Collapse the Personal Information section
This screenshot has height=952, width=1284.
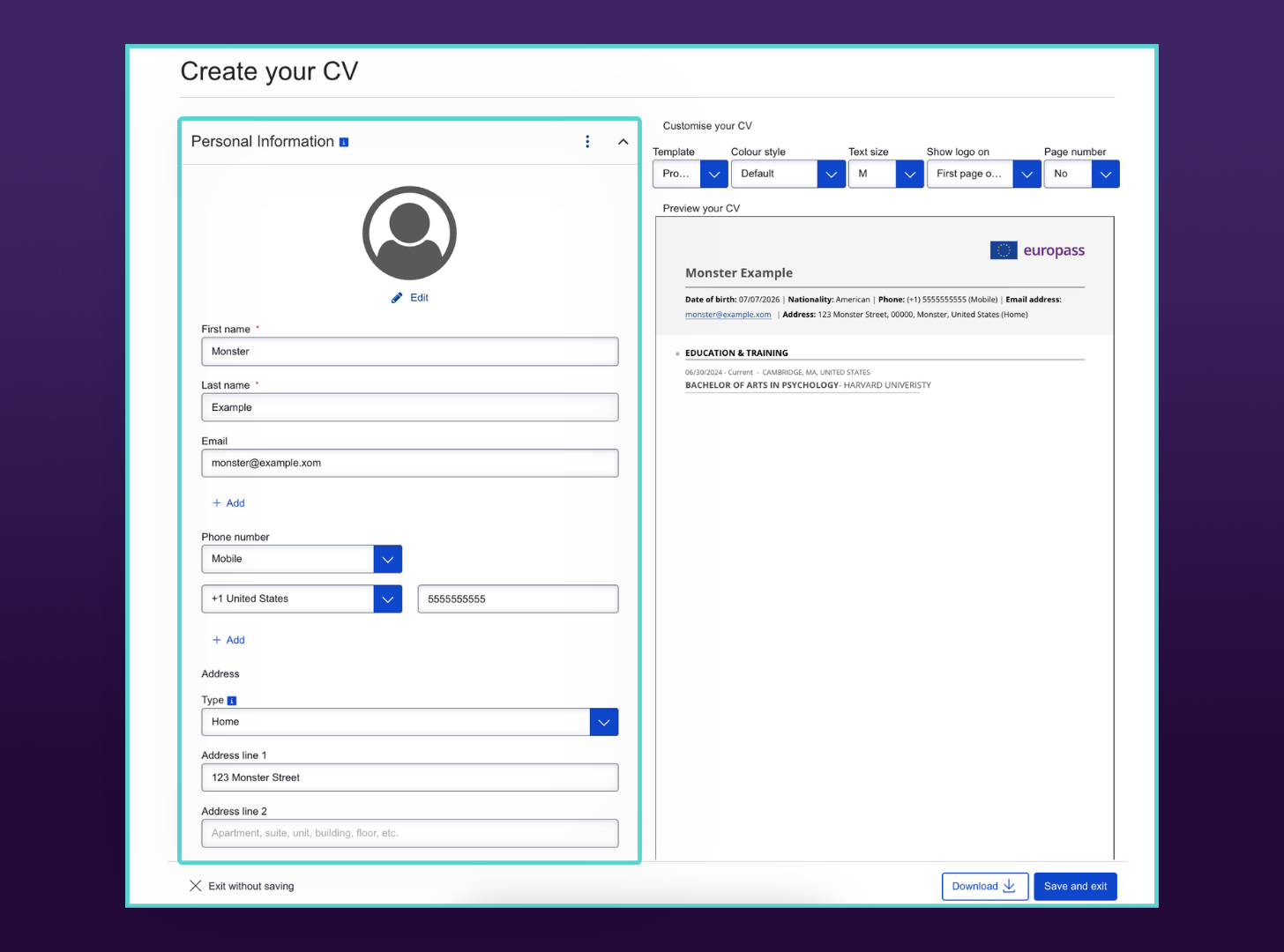coord(623,142)
